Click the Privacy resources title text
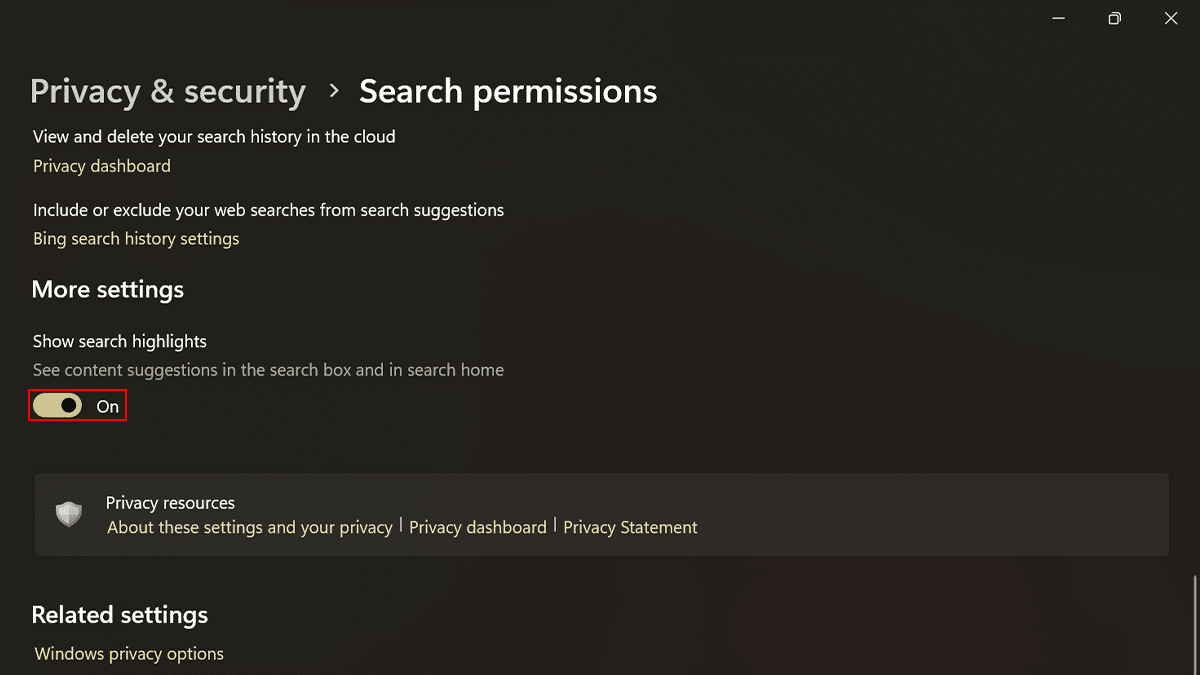The height and width of the screenshot is (675, 1200). 170,503
